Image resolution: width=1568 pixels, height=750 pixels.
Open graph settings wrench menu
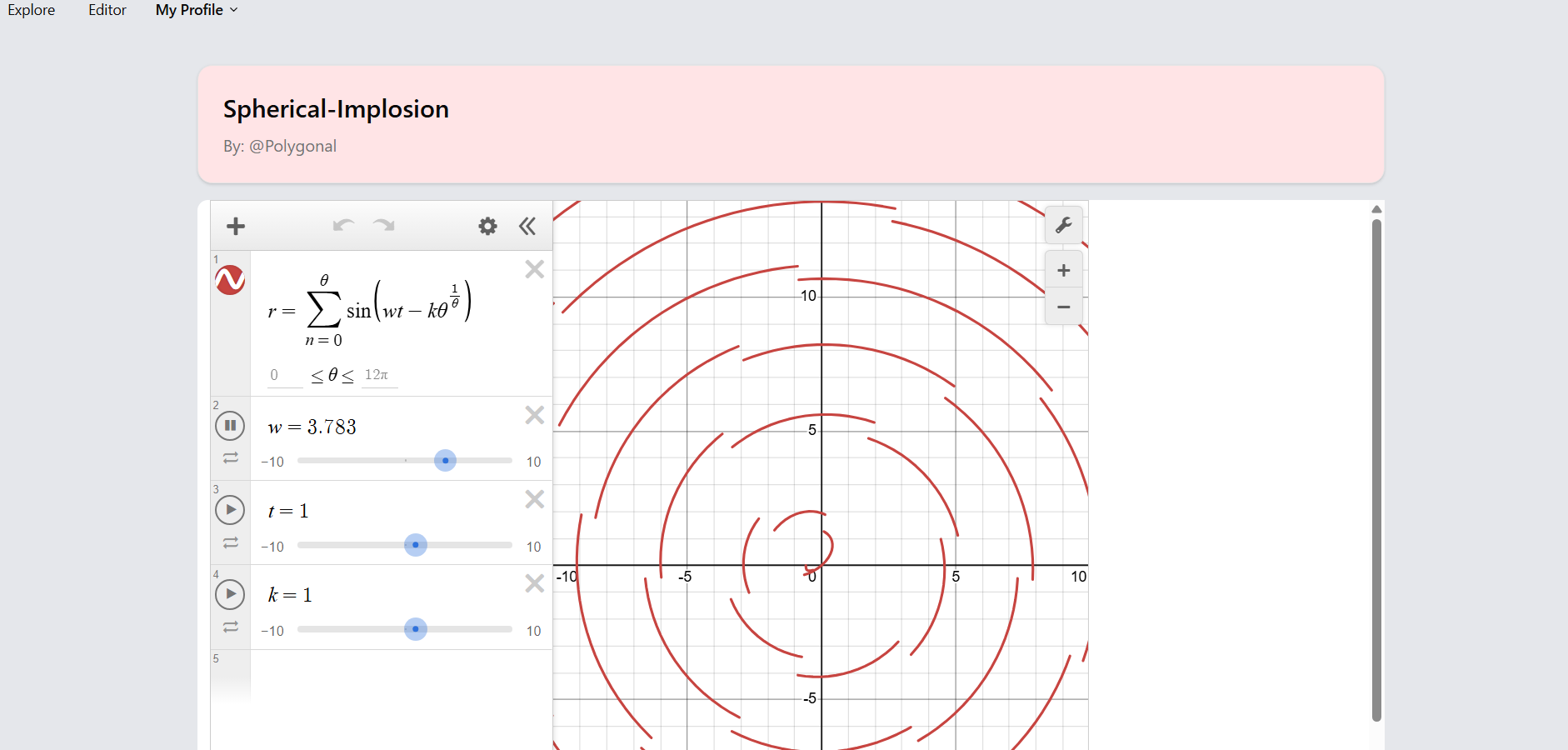tap(1064, 225)
